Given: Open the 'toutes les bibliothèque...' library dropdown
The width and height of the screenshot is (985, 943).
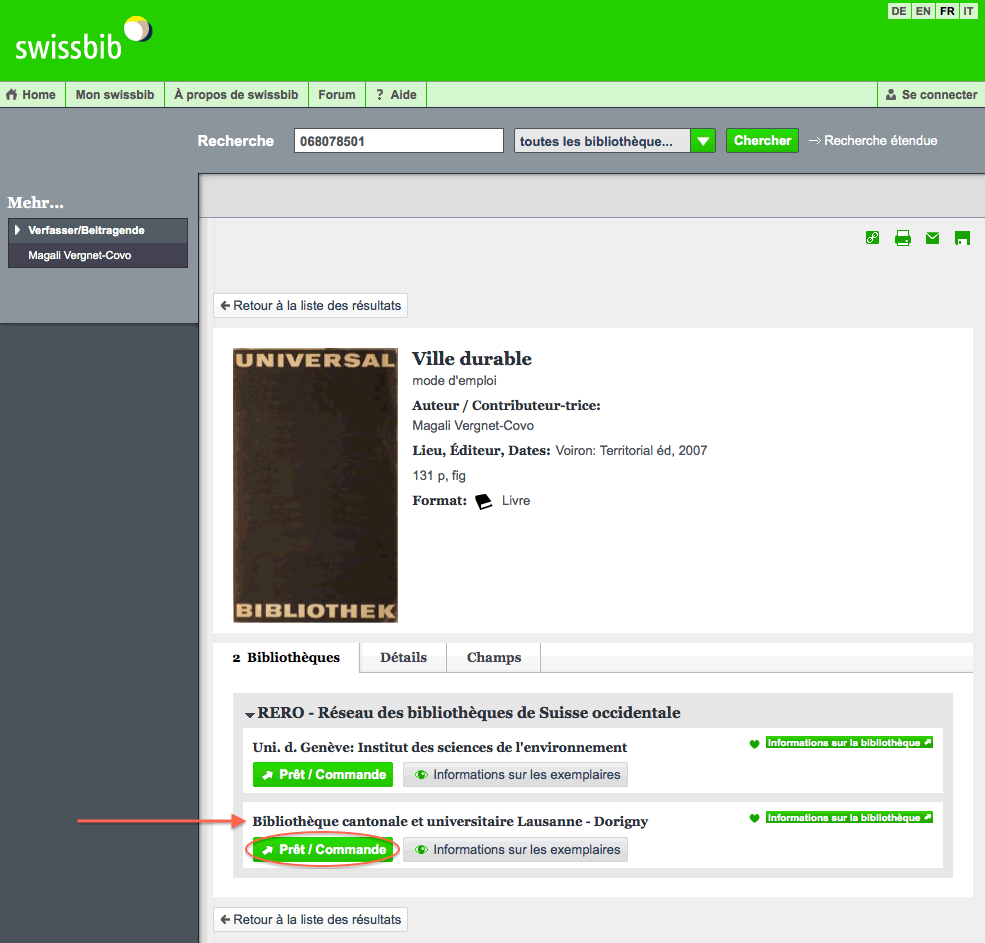Looking at the screenshot, I should (614, 141).
